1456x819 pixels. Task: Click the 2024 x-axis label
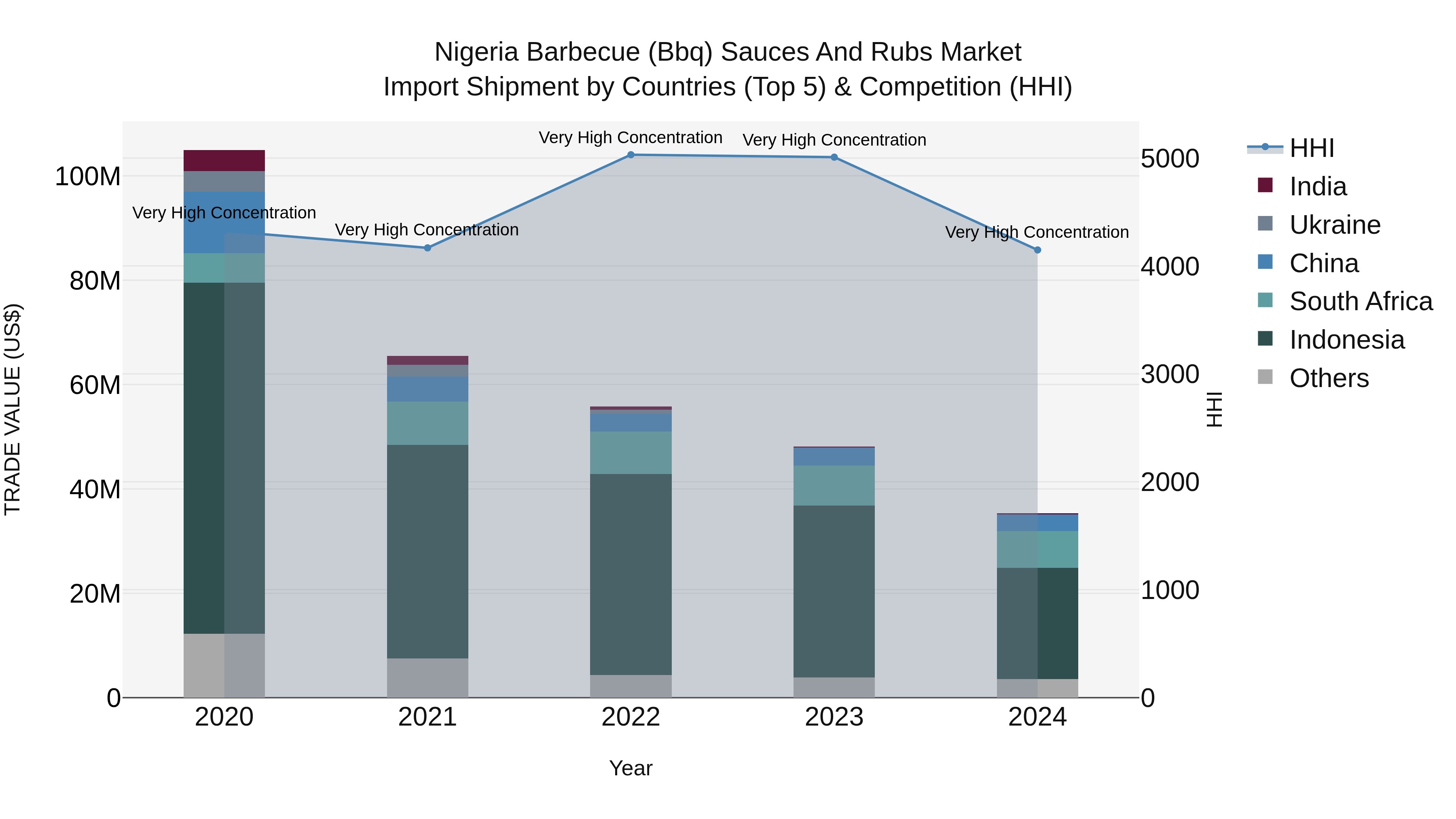click(1037, 717)
